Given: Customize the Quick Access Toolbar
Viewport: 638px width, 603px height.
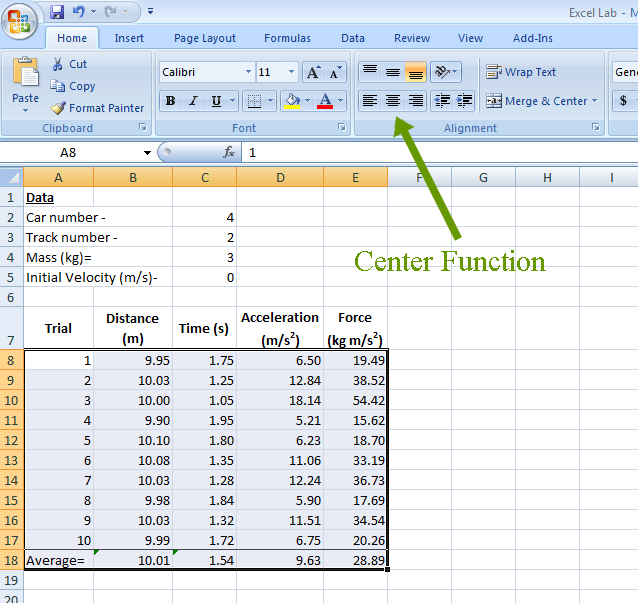Looking at the screenshot, I should (151, 11).
